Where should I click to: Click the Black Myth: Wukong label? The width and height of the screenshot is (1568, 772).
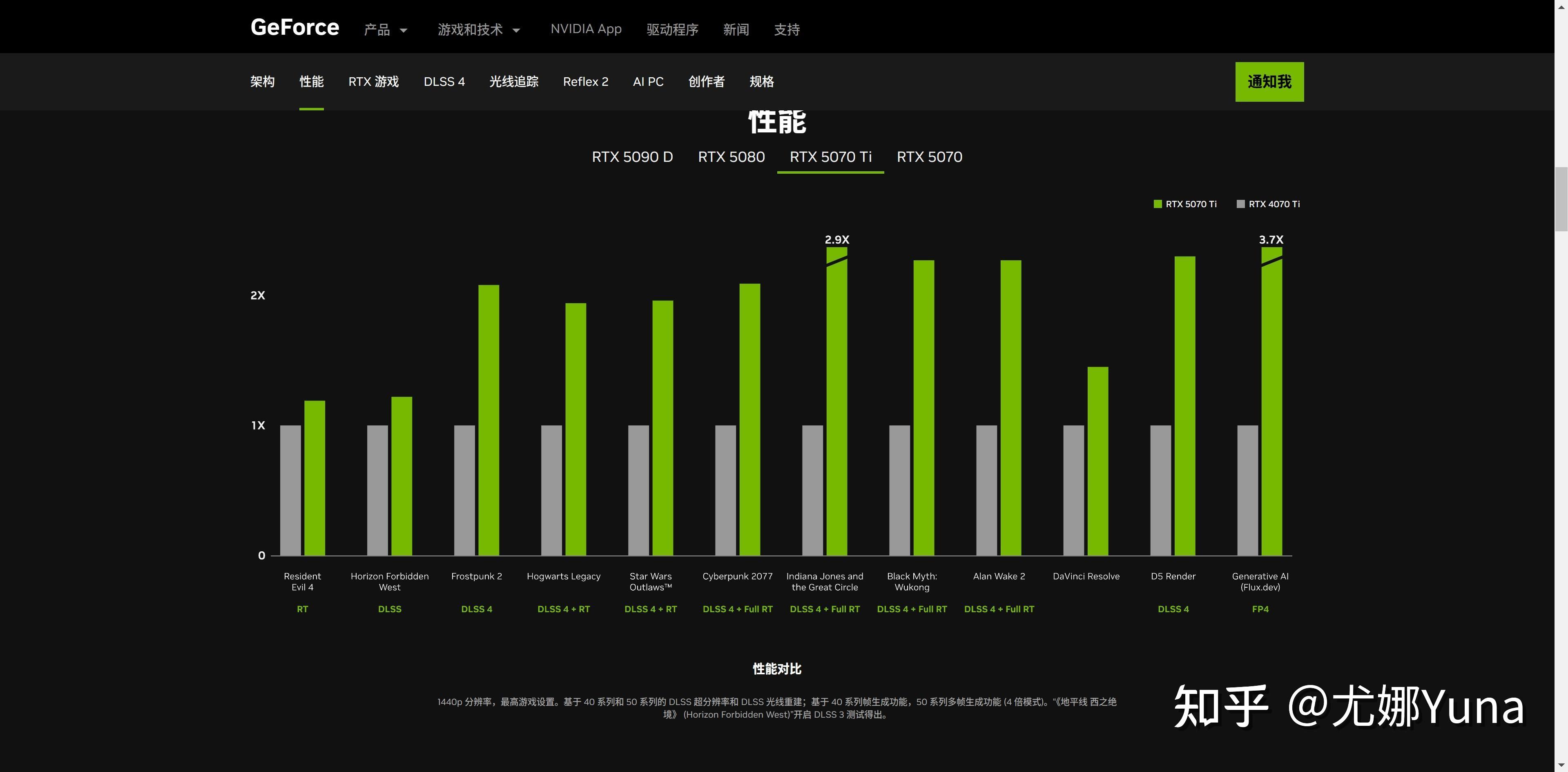pyautogui.click(x=912, y=582)
